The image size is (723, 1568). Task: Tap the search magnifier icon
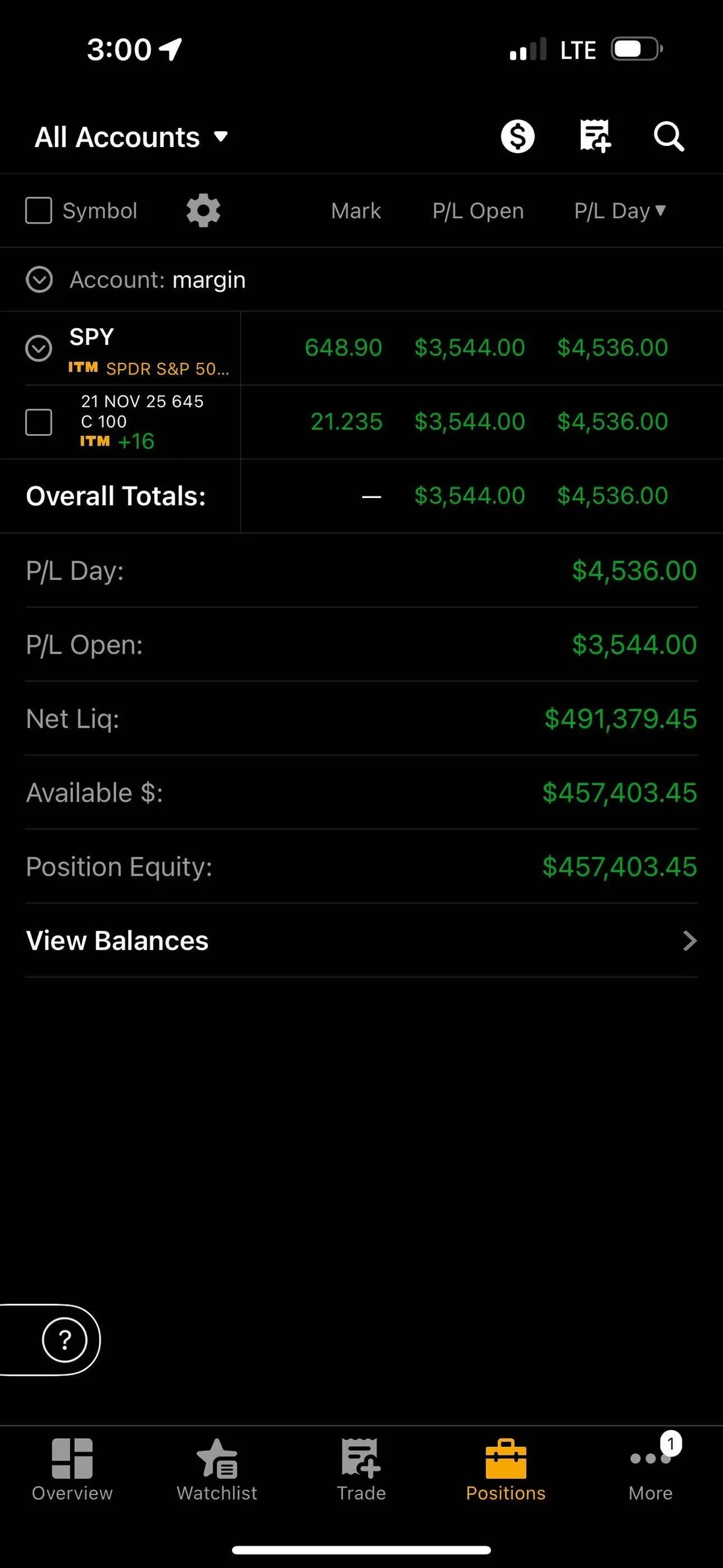[x=668, y=136]
